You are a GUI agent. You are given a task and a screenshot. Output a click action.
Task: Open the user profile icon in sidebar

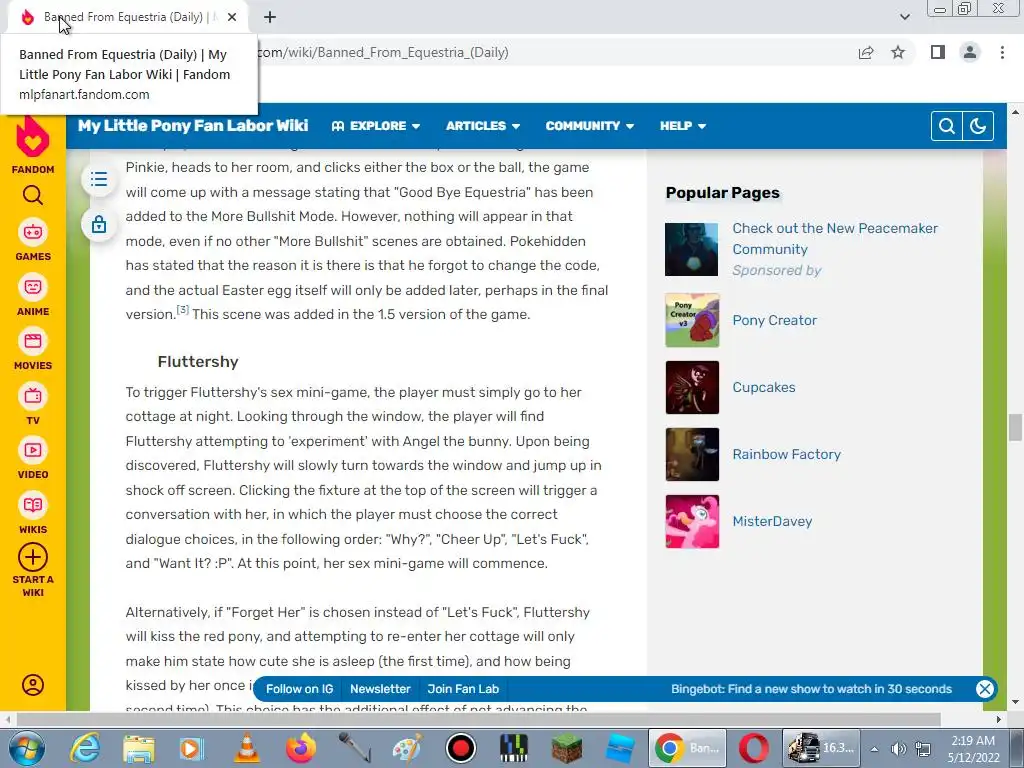click(x=33, y=684)
